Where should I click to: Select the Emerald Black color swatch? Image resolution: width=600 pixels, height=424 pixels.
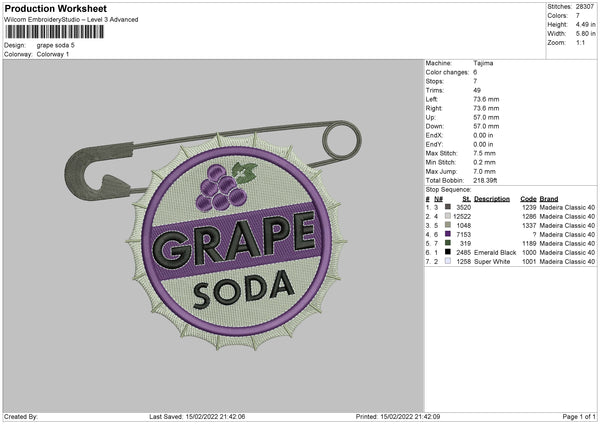click(448, 252)
